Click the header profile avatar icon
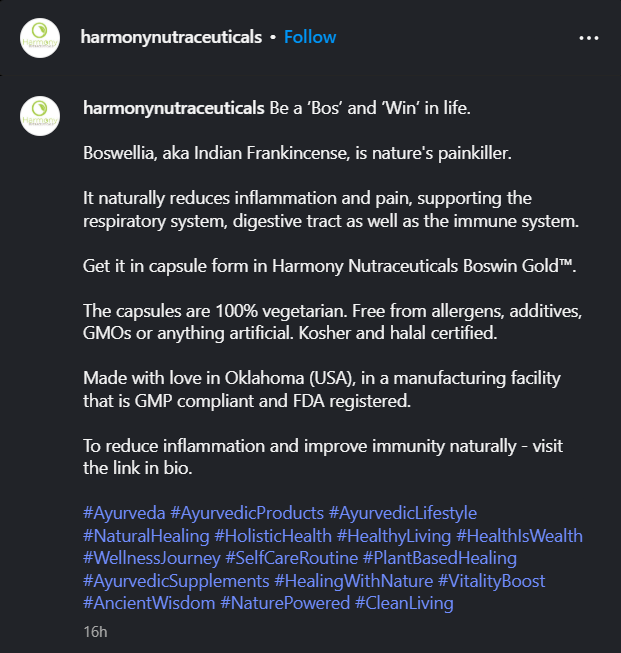 (x=41, y=37)
